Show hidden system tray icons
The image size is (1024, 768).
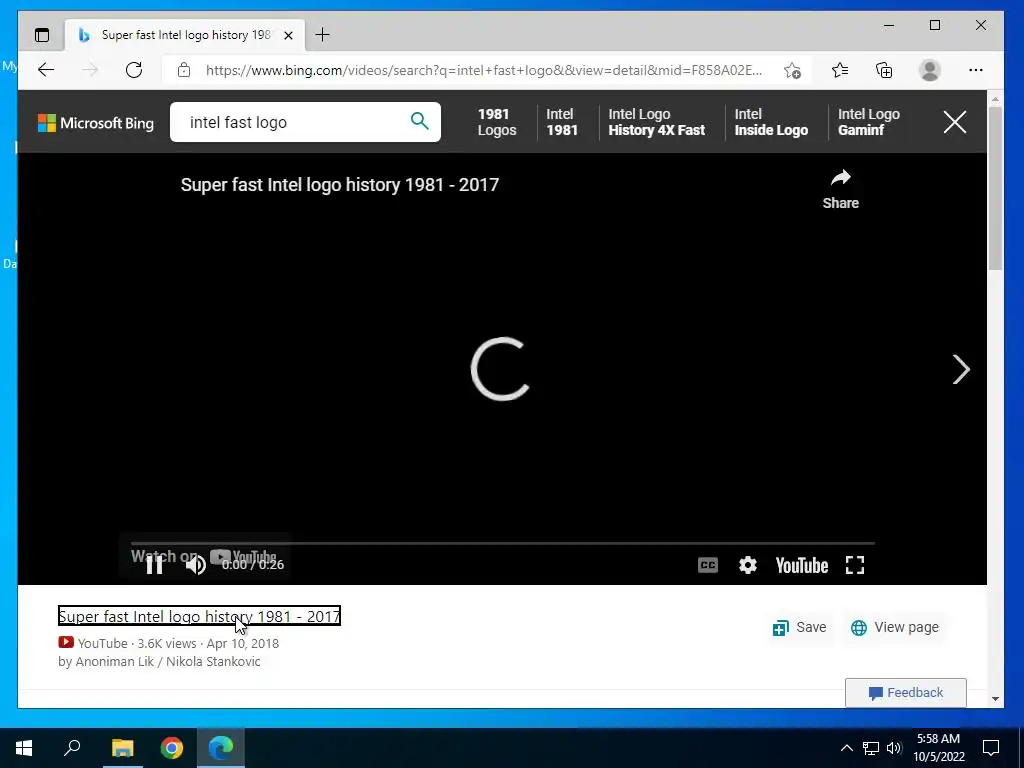tap(846, 748)
